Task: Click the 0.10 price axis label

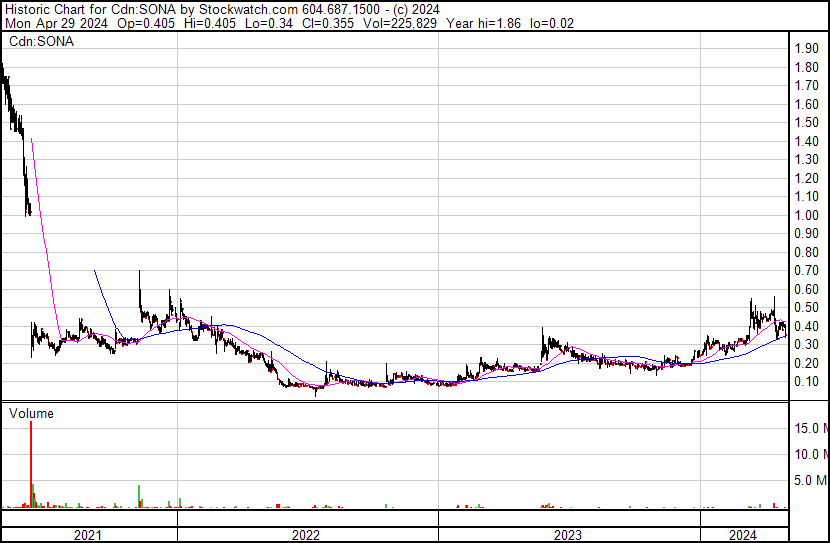Action: tap(808, 381)
